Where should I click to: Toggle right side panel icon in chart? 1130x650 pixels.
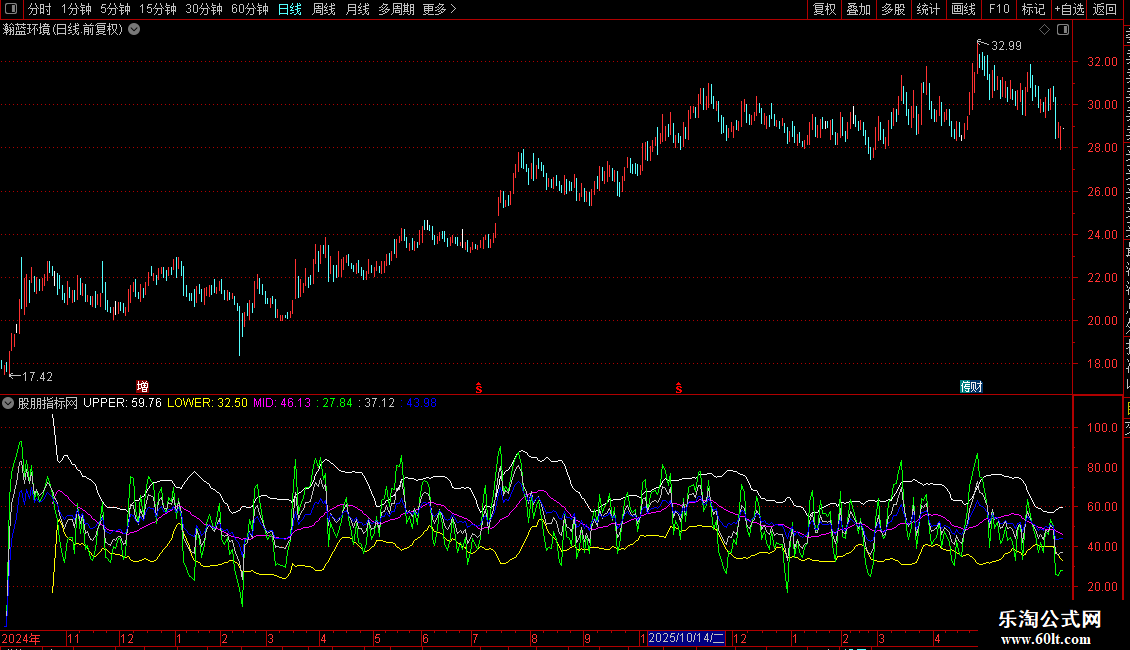1063,30
